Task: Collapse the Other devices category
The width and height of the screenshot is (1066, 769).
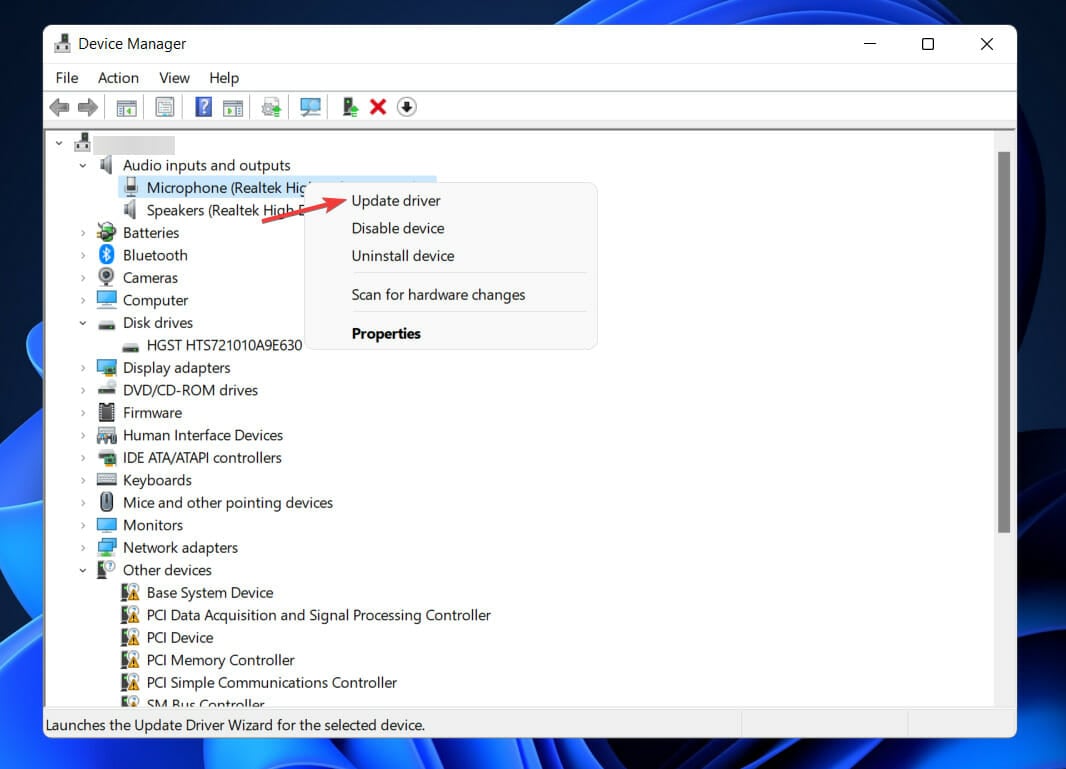Action: pos(83,570)
